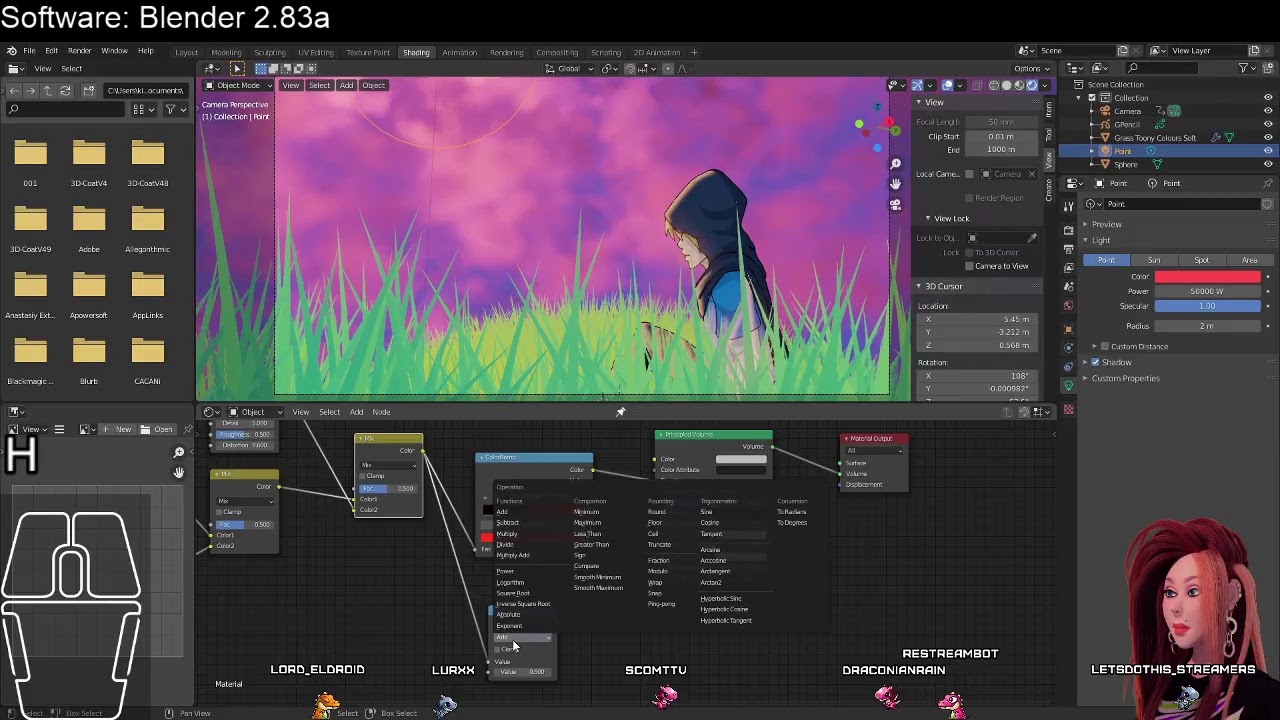Screen dimensions: 1280x720
Task: Hide the Sphere object in outliner
Action: click(1268, 164)
